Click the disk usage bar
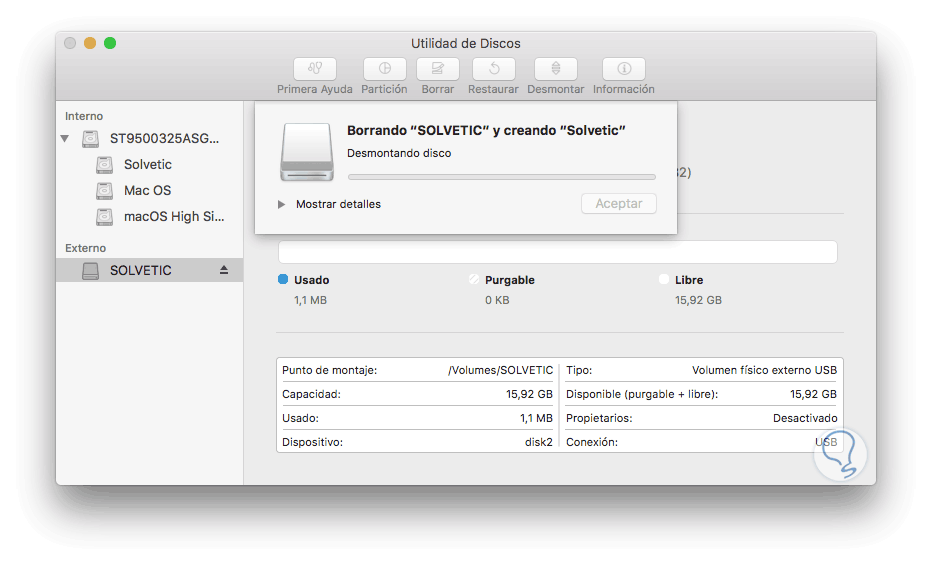This screenshot has width=932, height=565. pos(557,252)
